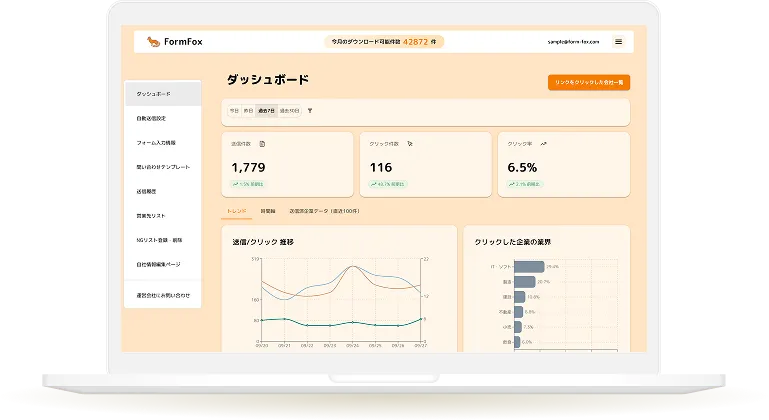Click the クリックした企業の業界 chart title
This screenshot has width=769, height=420.
[x=513, y=242]
